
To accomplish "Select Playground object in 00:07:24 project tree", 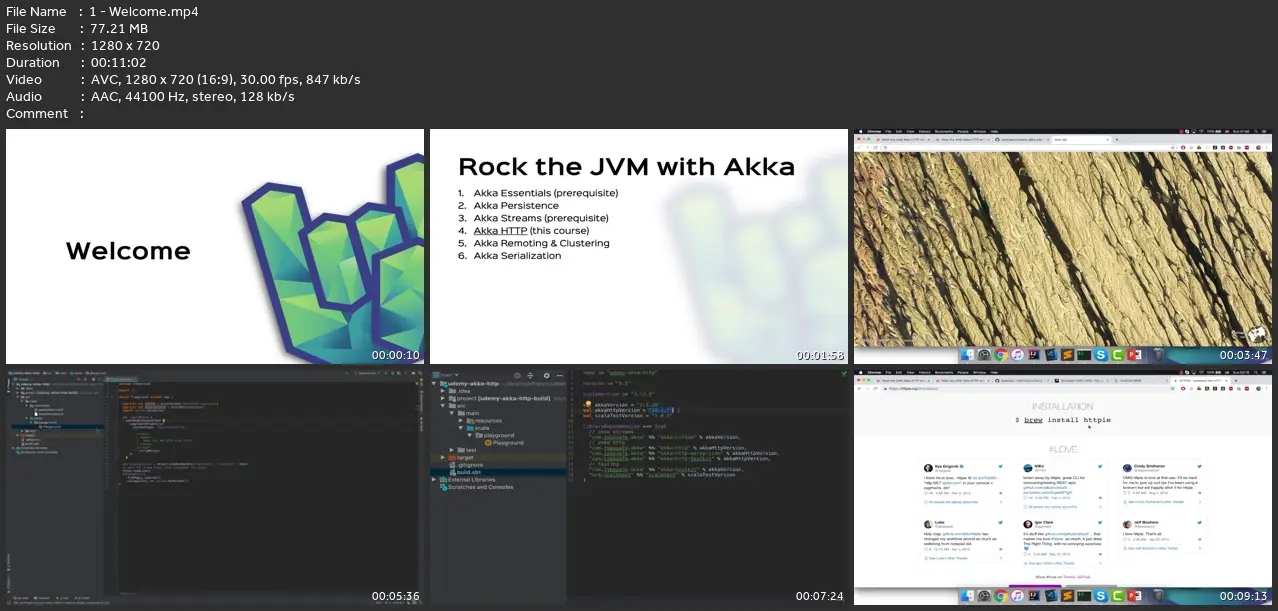I will 503,443.
